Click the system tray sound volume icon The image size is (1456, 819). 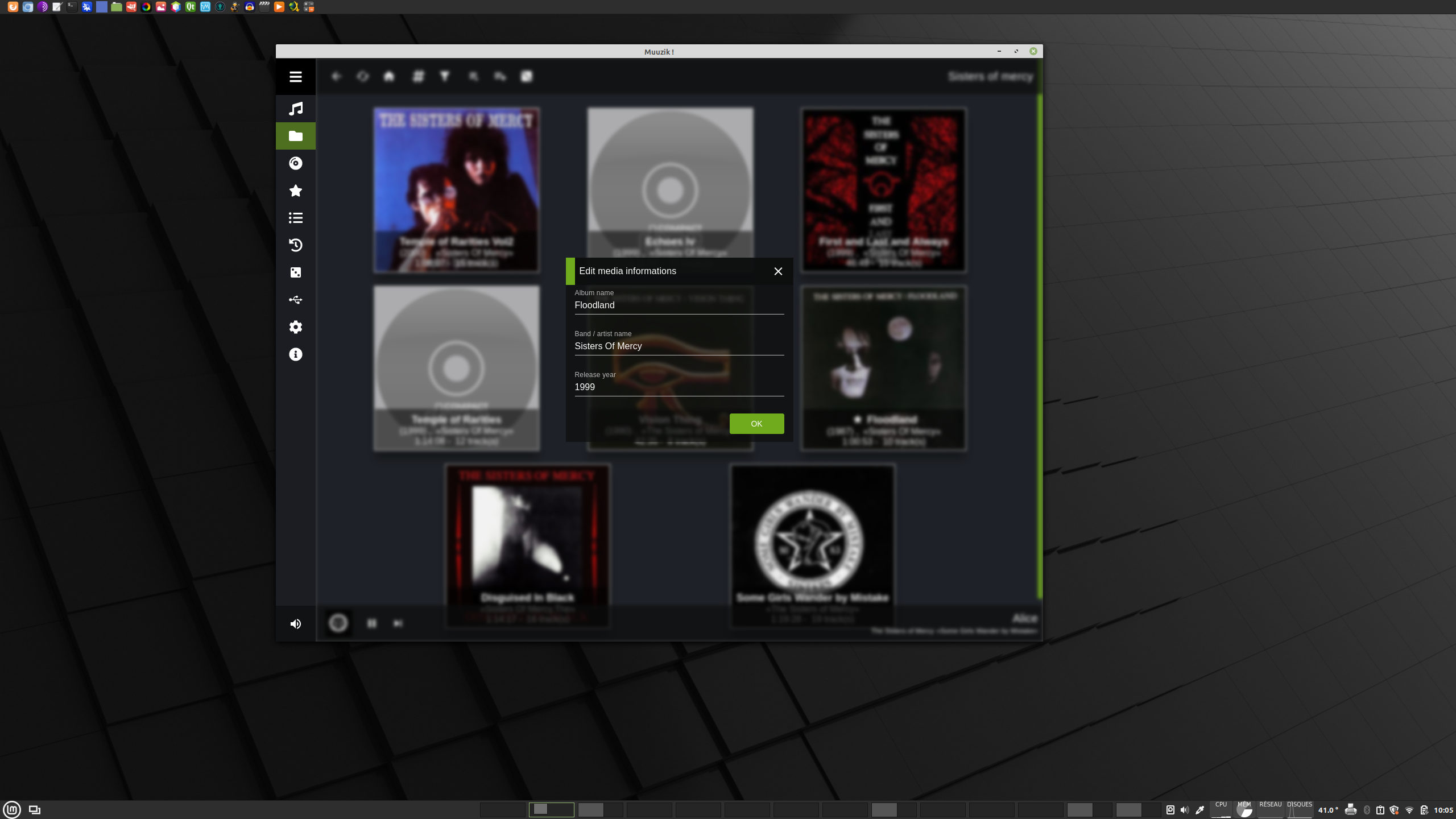[x=1185, y=810]
